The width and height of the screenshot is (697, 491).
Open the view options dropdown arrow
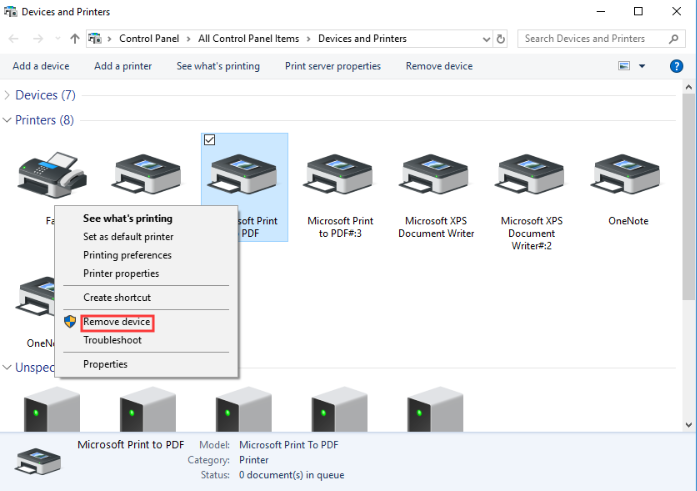[x=642, y=66]
